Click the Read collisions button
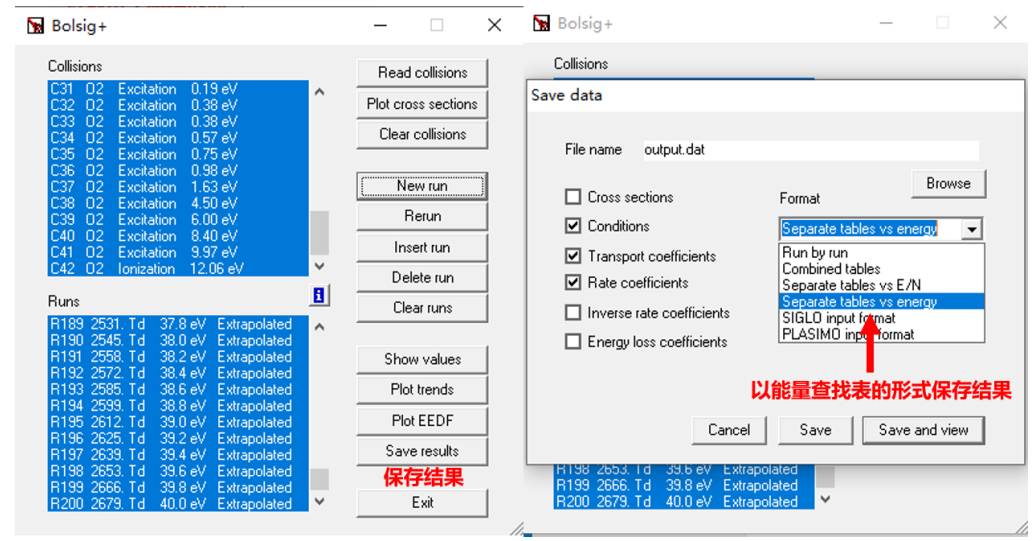The image size is (1035, 541). [422, 73]
